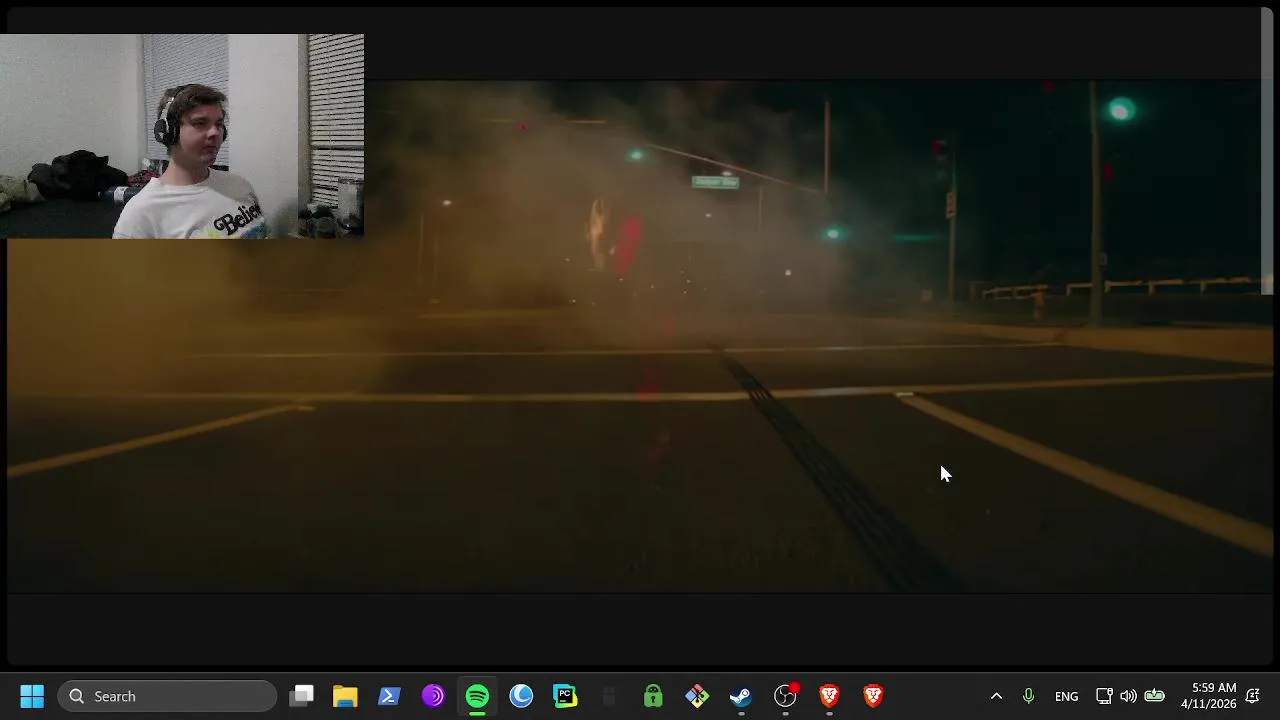
Task: Launch File Explorer from the taskbar
Action: click(345, 696)
